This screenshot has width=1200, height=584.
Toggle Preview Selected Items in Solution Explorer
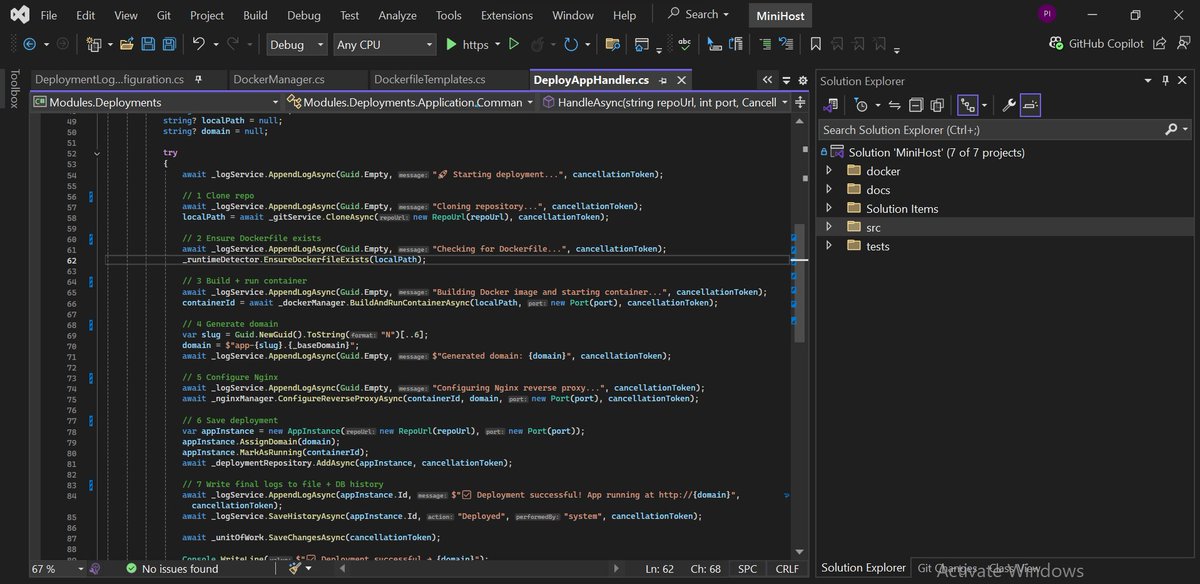tap(1031, 105)
